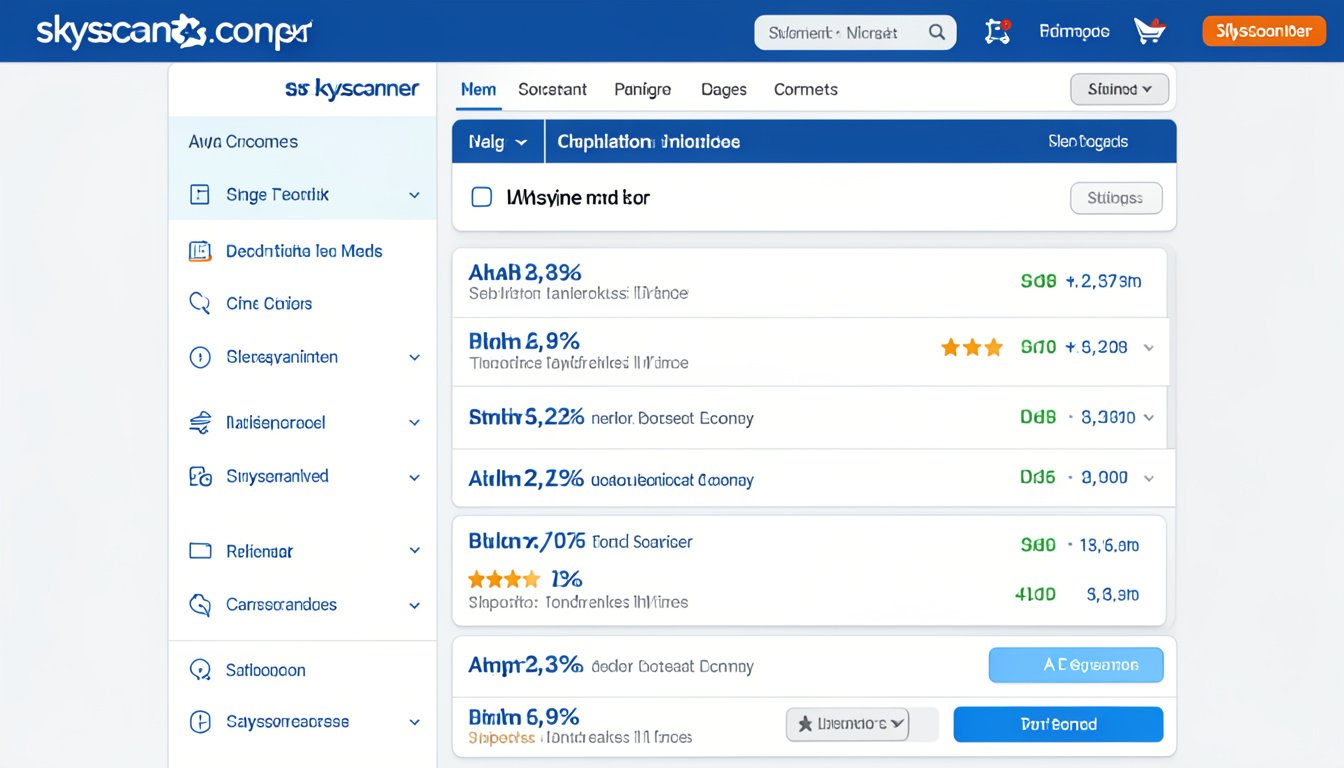This screenshot has height=768, width=1344.
Task: Click the Stiibgss button
Action: [x=1116, y=198]
